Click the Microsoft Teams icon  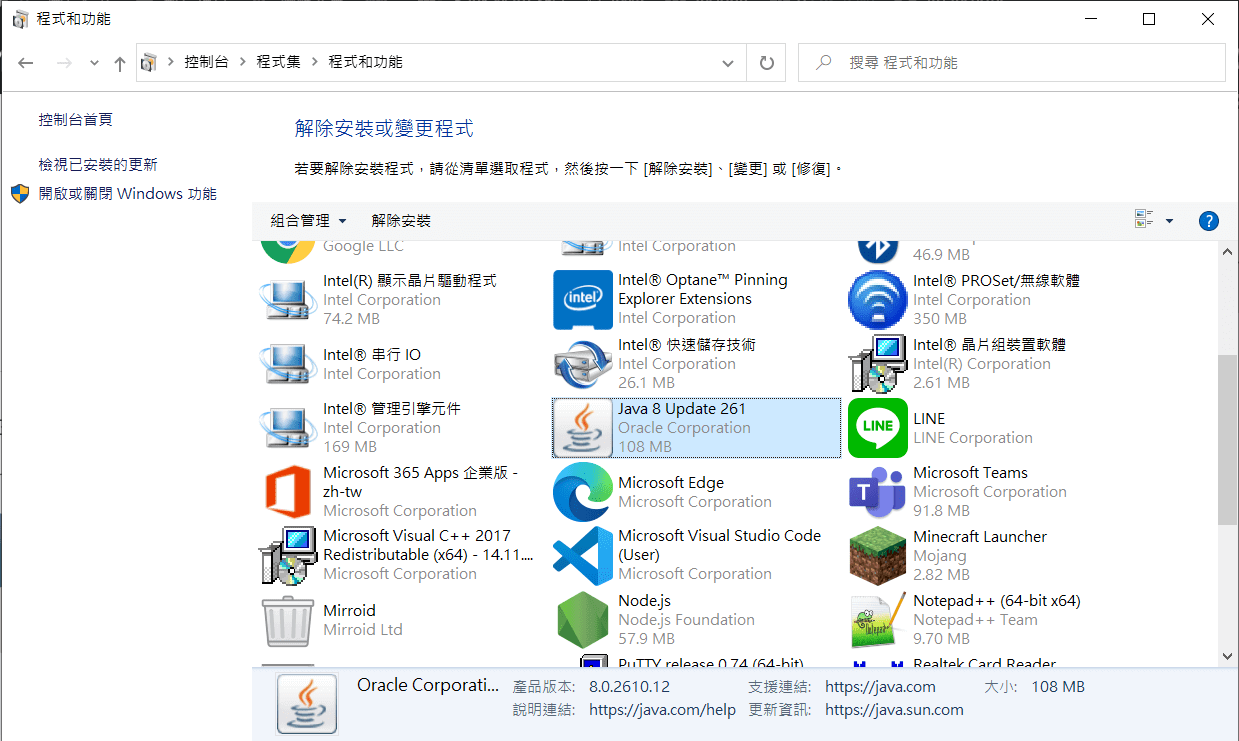[x=878, y=492]
